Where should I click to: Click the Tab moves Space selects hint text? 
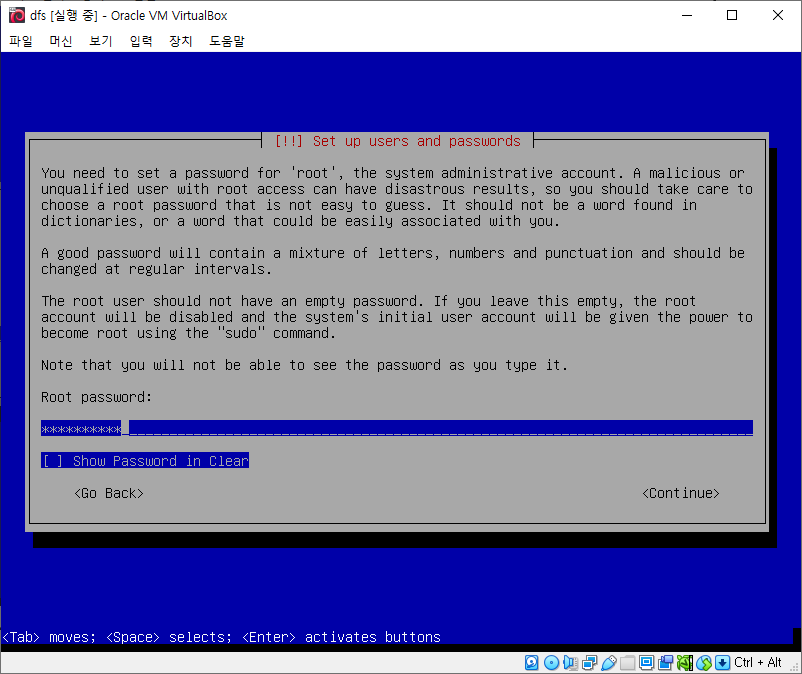click(221, 637)
